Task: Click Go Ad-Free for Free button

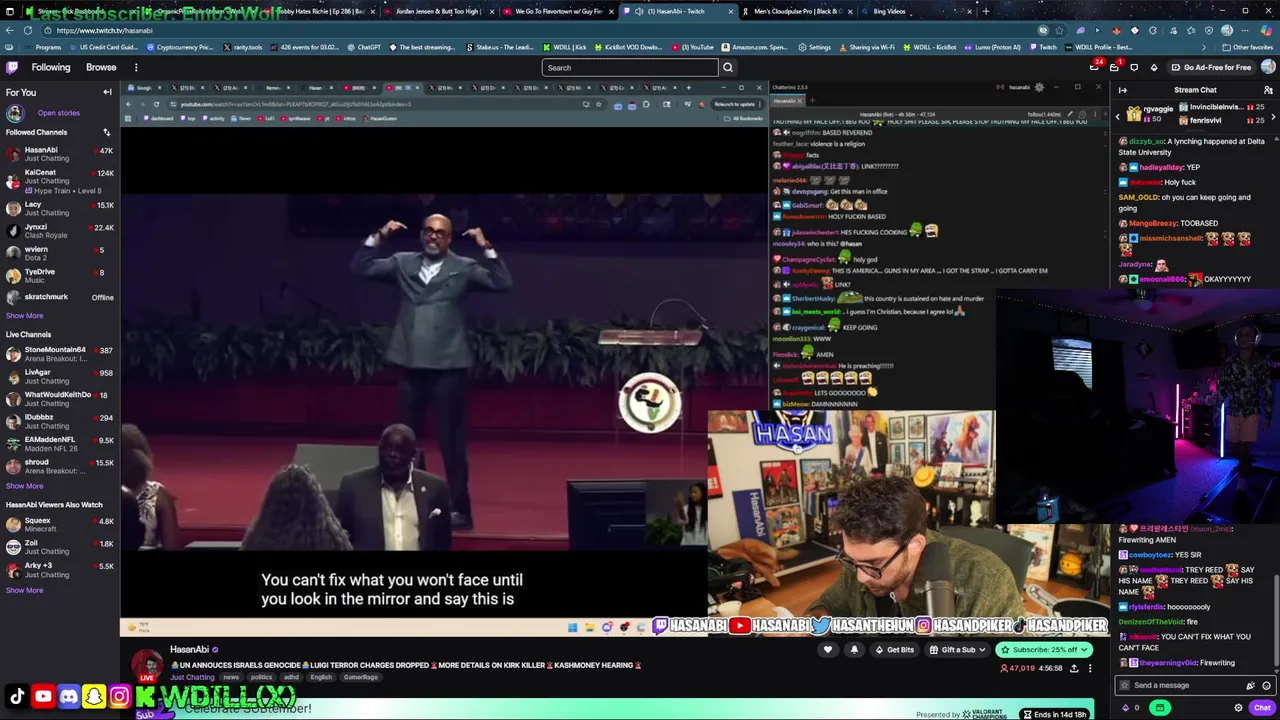Action: point(1210,67)
